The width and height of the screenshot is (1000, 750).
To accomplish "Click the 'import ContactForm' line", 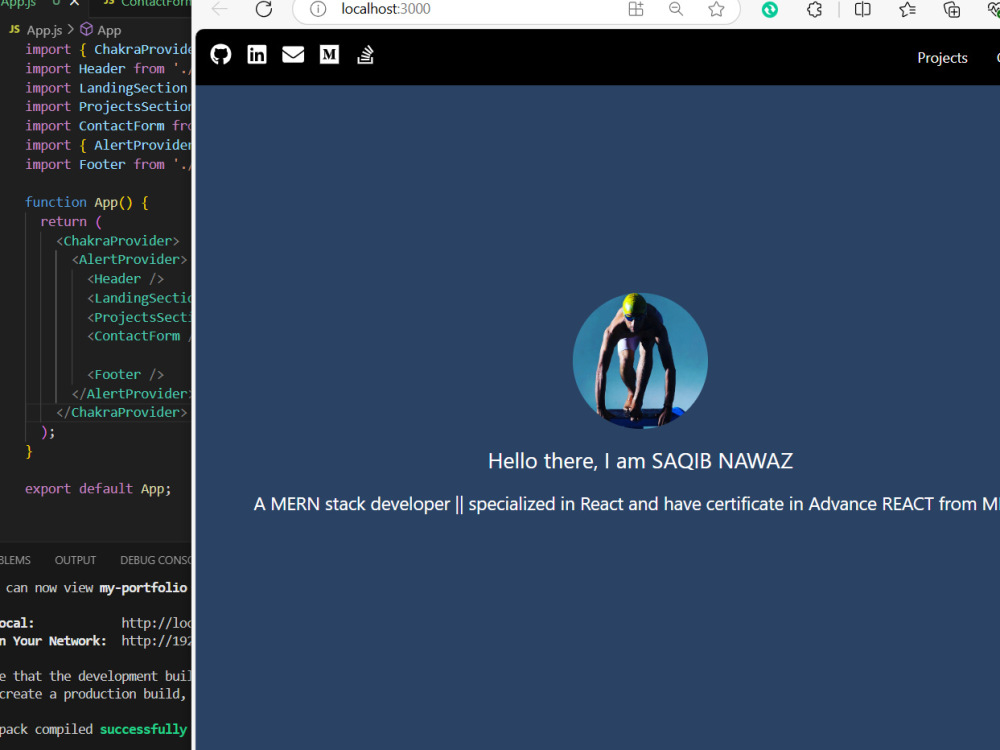I will pyautogui.click(x=108, y=126).
